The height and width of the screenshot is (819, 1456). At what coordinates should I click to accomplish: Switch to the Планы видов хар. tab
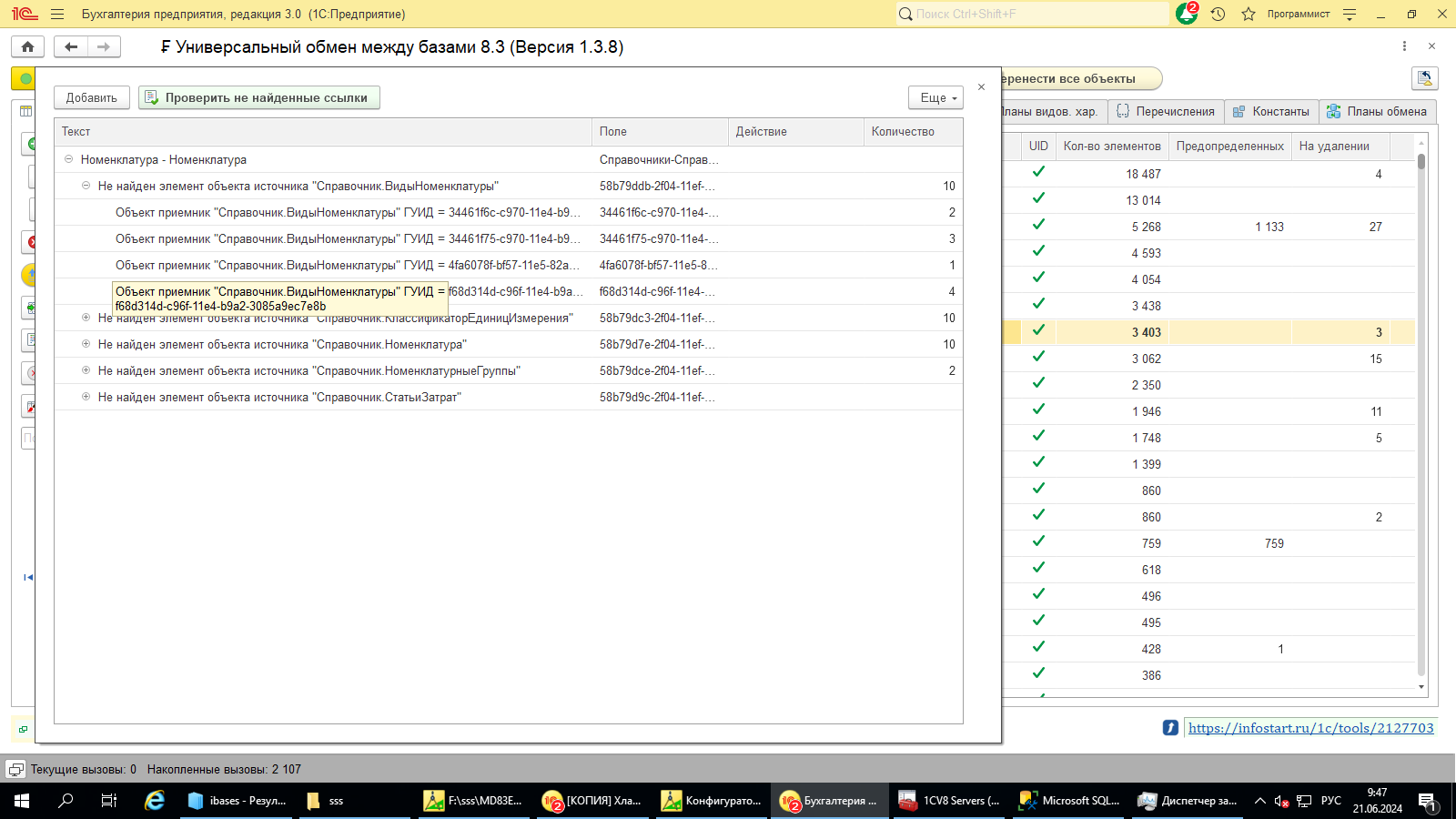click(x=1054, y=111)
